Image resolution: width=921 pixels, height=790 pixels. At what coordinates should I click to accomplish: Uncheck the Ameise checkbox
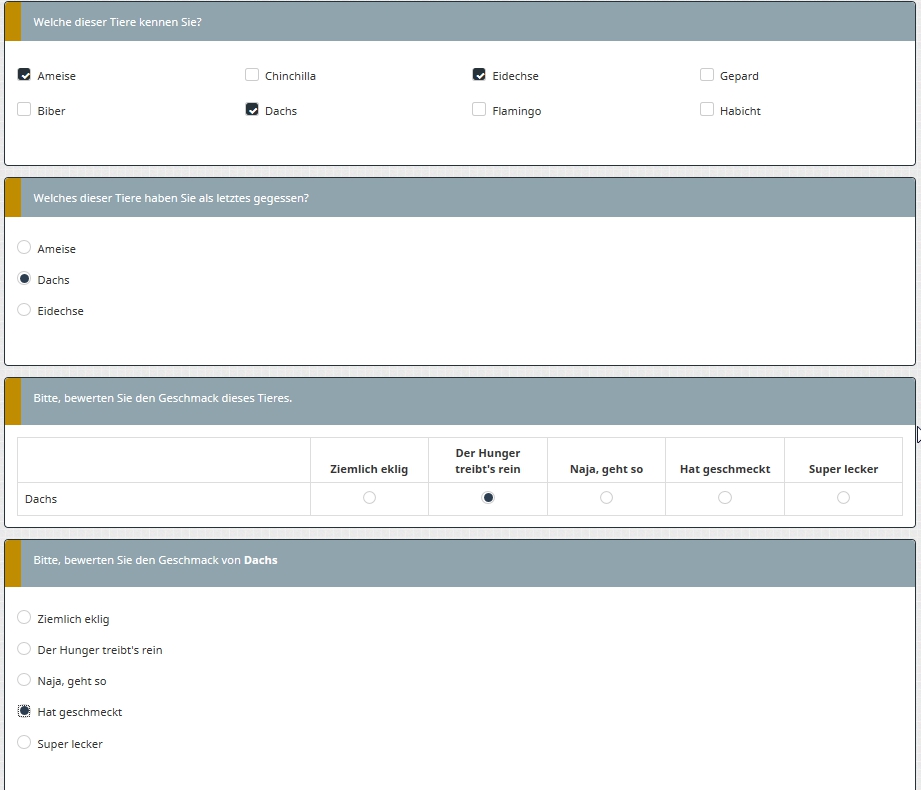[25, 75]
